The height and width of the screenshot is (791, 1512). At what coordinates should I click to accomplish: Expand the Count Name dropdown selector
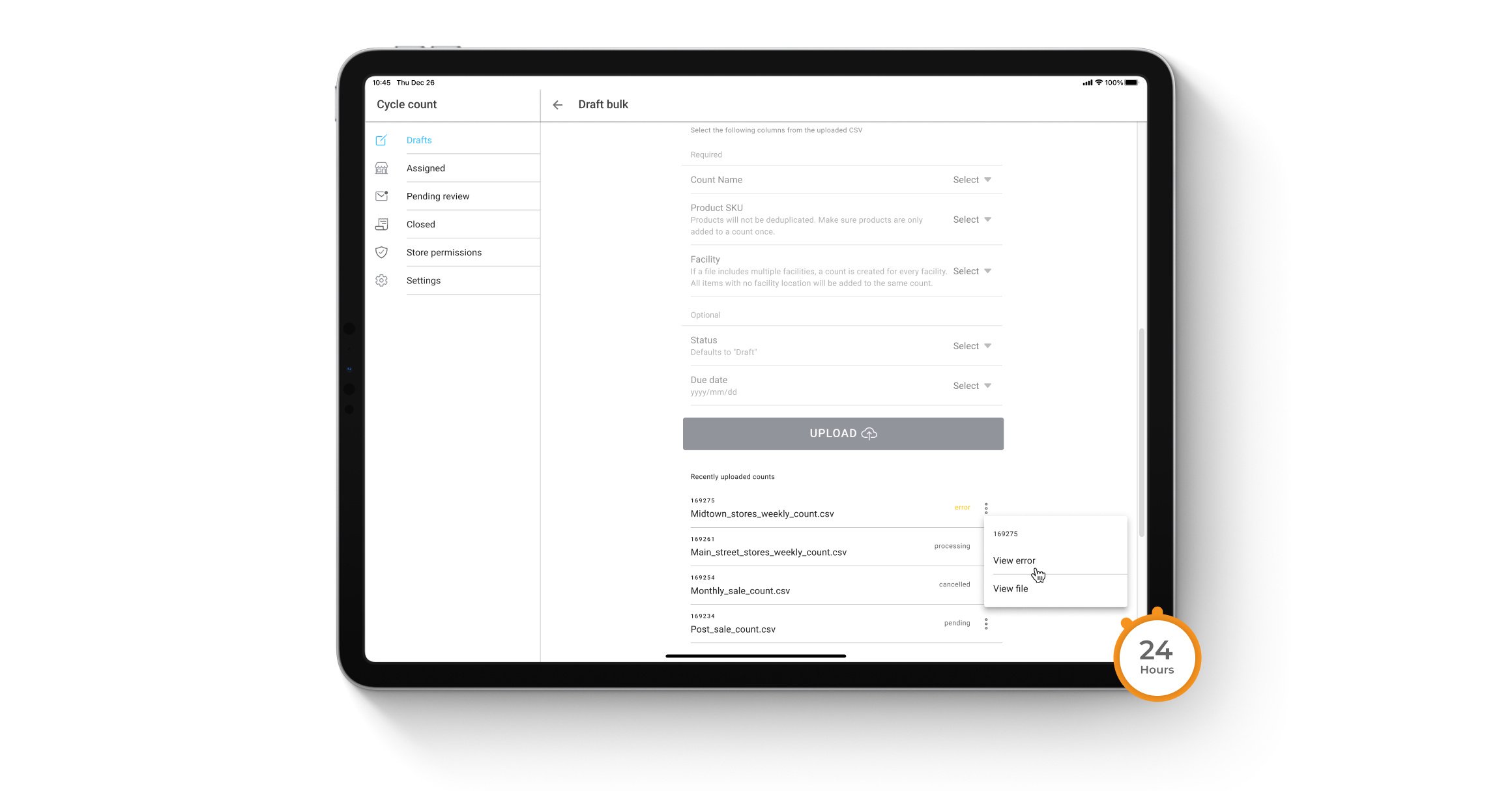[x=970, y=179]
